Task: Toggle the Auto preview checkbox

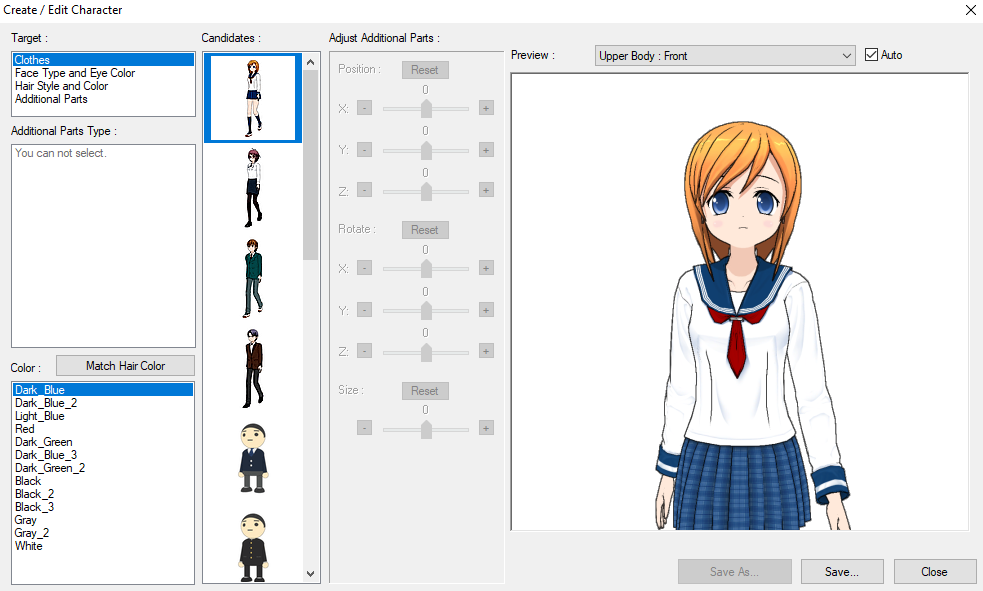Action: point(871,55)
